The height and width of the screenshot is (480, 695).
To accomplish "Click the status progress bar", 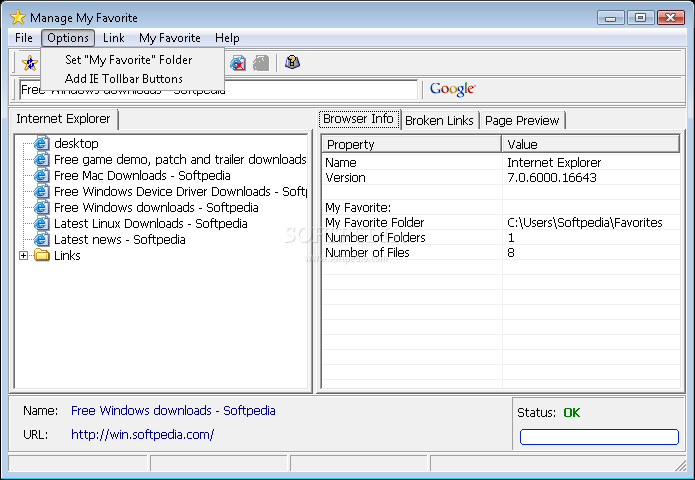I will tap(599, 437).
